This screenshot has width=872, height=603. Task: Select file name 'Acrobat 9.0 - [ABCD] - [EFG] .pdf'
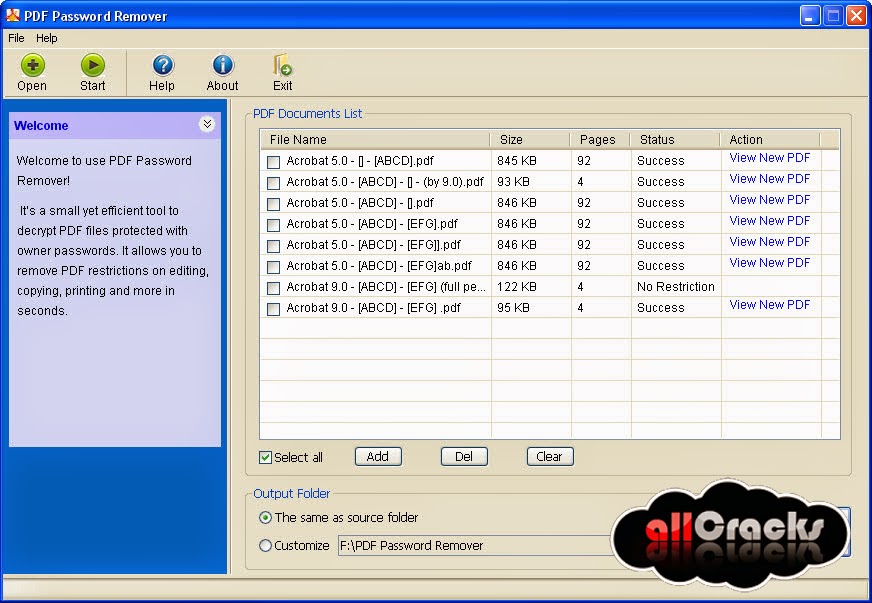(x=373, y=308)
